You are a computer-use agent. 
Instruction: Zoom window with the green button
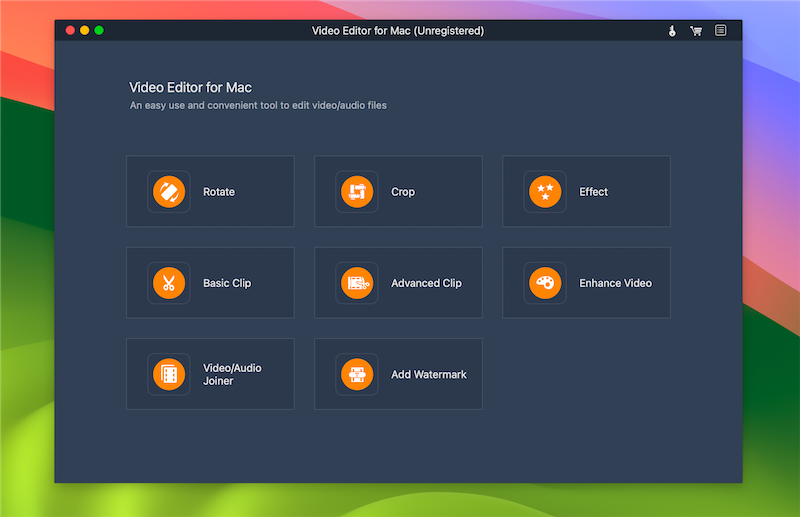click(x=99, y=31)
